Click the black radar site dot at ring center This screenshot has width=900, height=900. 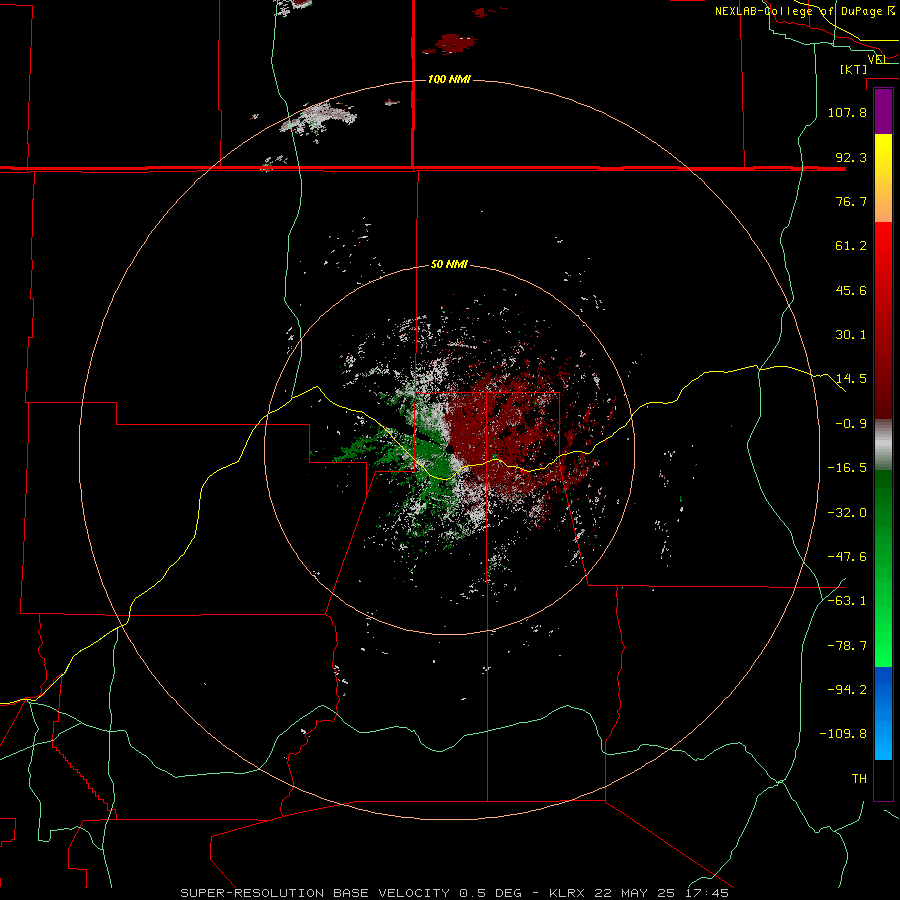[449, 449]
